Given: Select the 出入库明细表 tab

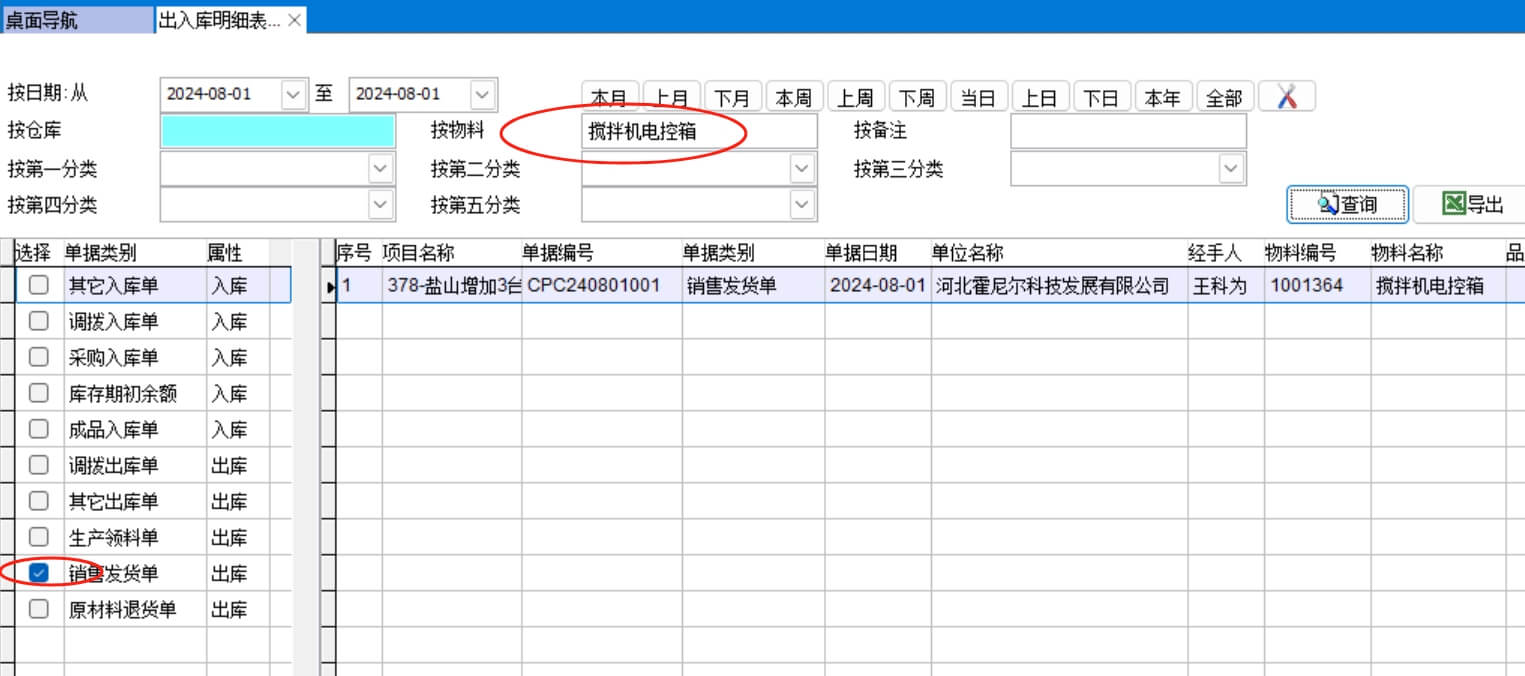Looking at the screenshot, I should [219, 21].
